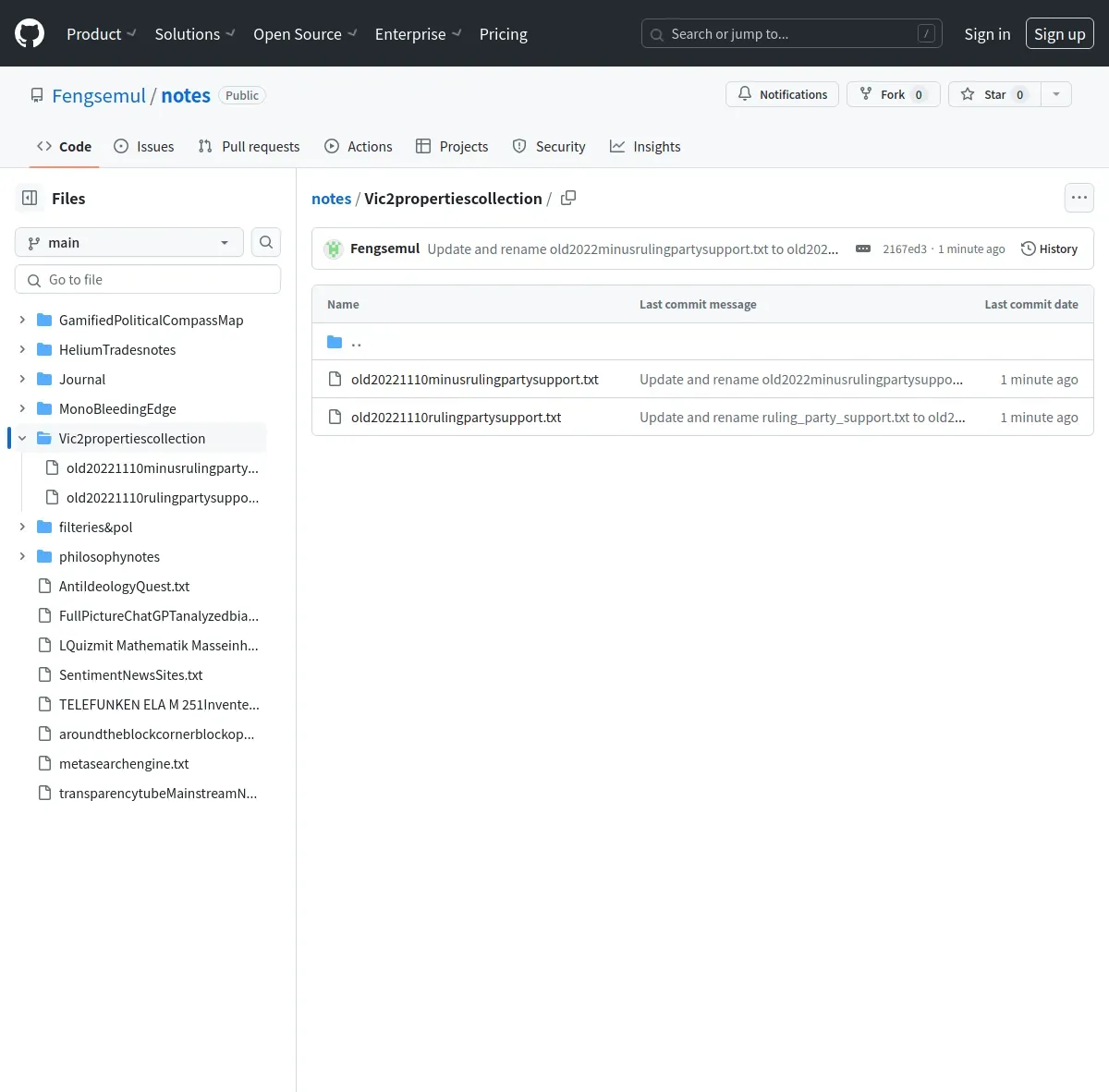This screenshot has width=1109, height=1092.
Task: Open old20221110rulingpartysupport.txt in file list
Action: tap(456, 417)
